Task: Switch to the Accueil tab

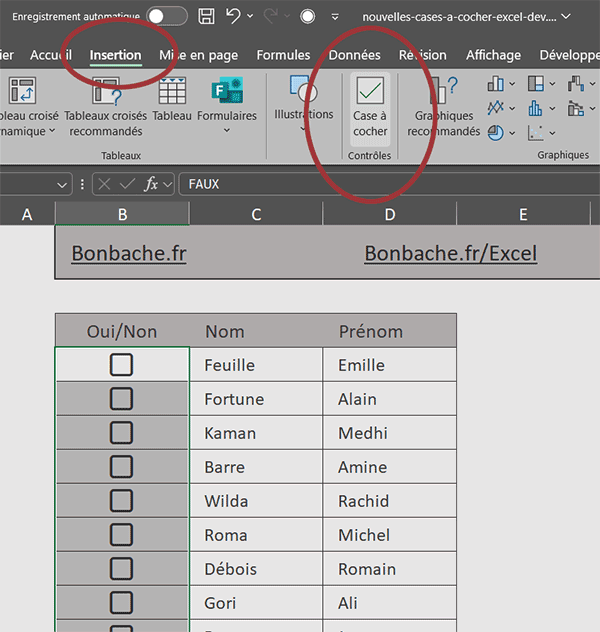Action: point(51,55)
